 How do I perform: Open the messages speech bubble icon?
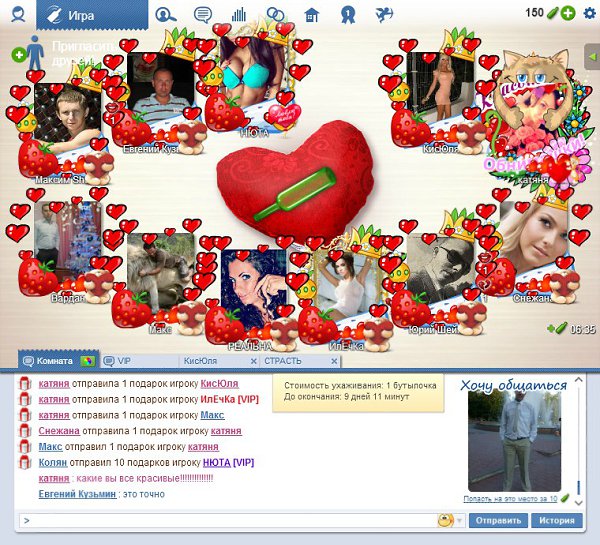[203, 14]
